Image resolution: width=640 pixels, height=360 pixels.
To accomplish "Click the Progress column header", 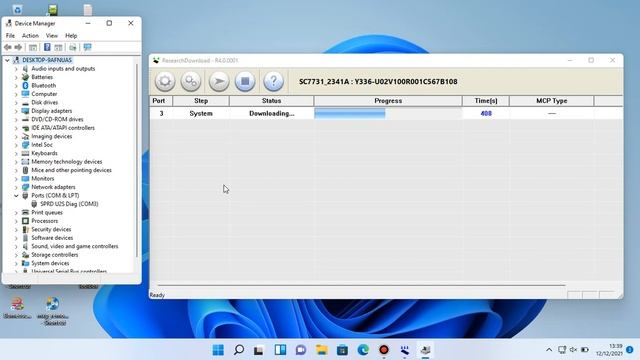I will coord(388,101).
